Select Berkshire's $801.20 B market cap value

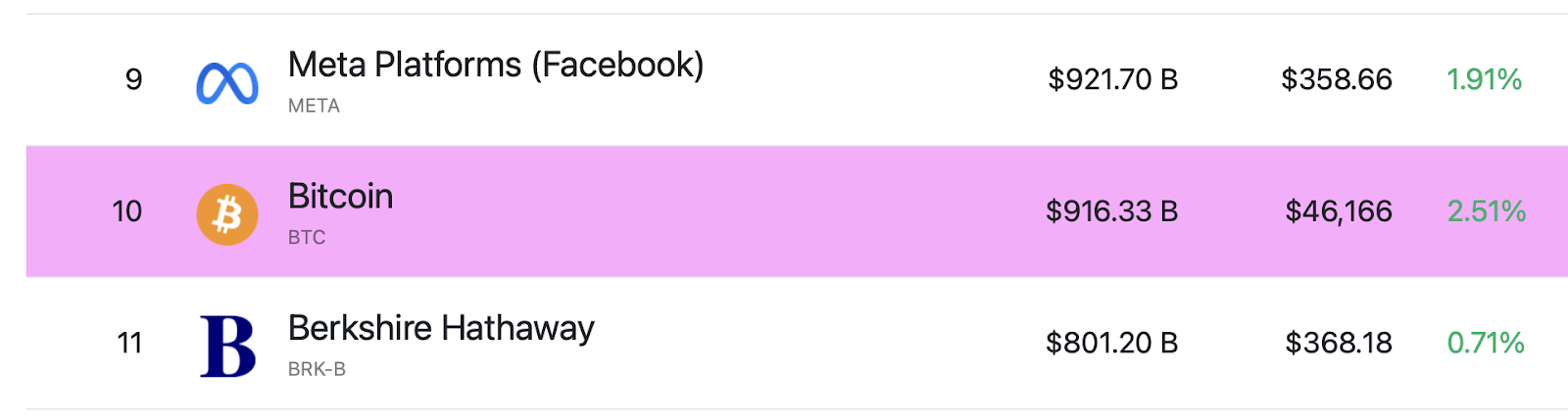pos(1111,343)
